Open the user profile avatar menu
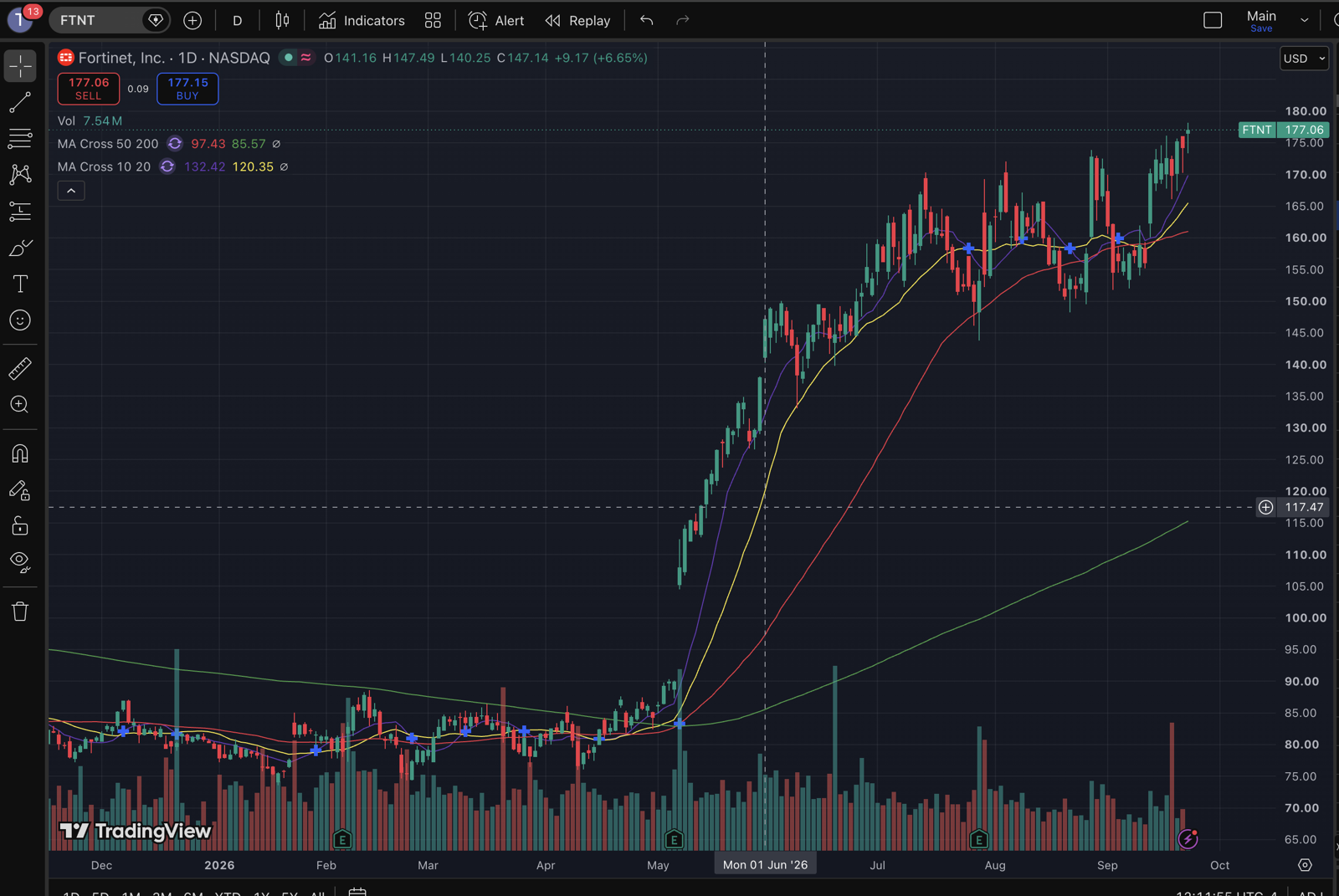Image resolution: width=1339 pixels, height=896 pixels. (x=20, y=18)
